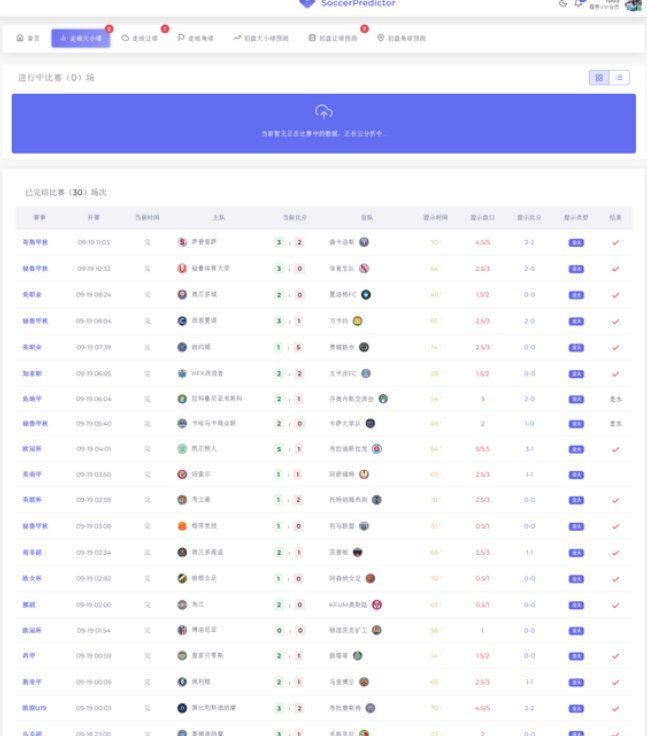The image size is (647, 736).
Task: Click the SoccerPredictor logo
Action: [x=347, y=3]
